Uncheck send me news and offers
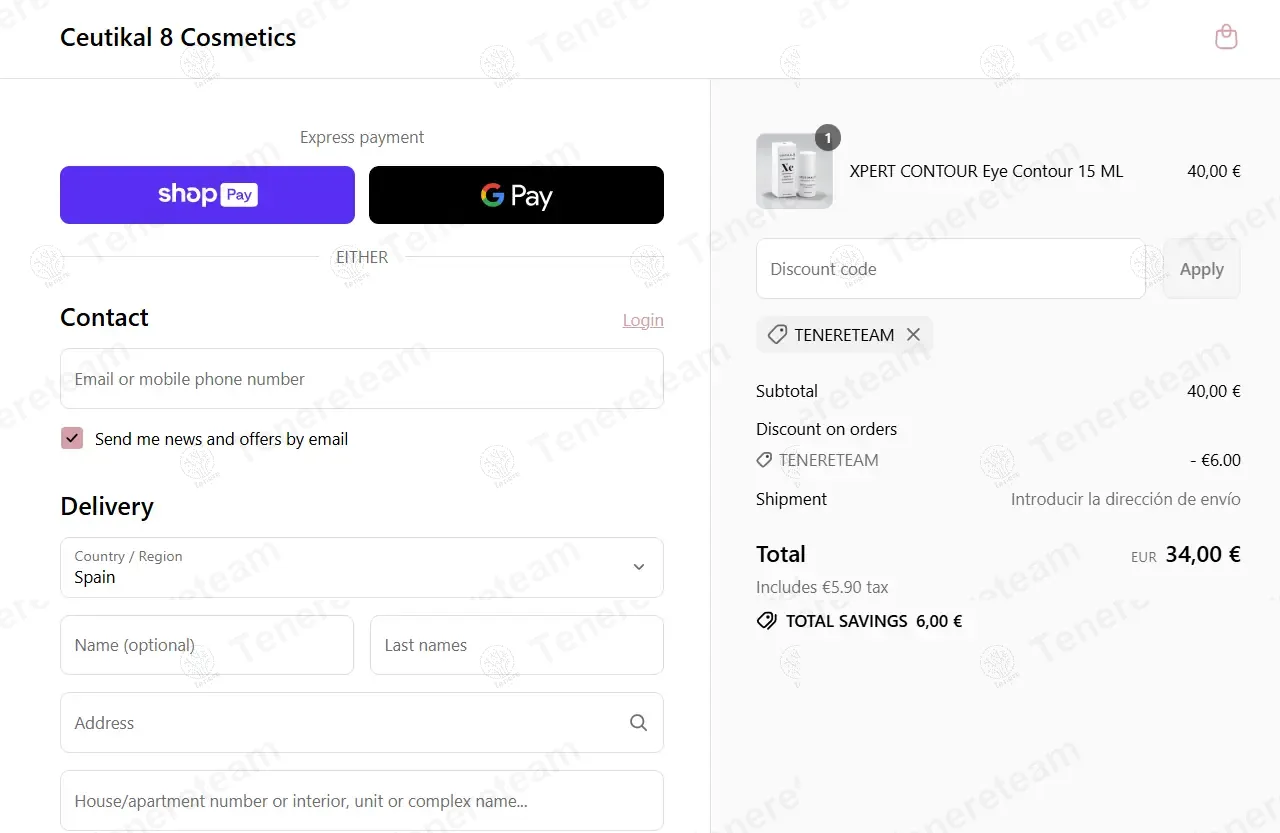This screenshot has height=833, width=1280. pos(72,438)
